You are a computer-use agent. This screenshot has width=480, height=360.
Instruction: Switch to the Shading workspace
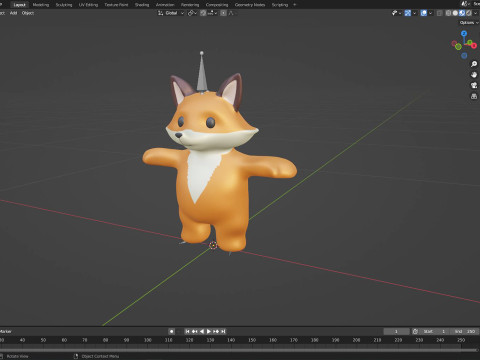tap(142, 5)
